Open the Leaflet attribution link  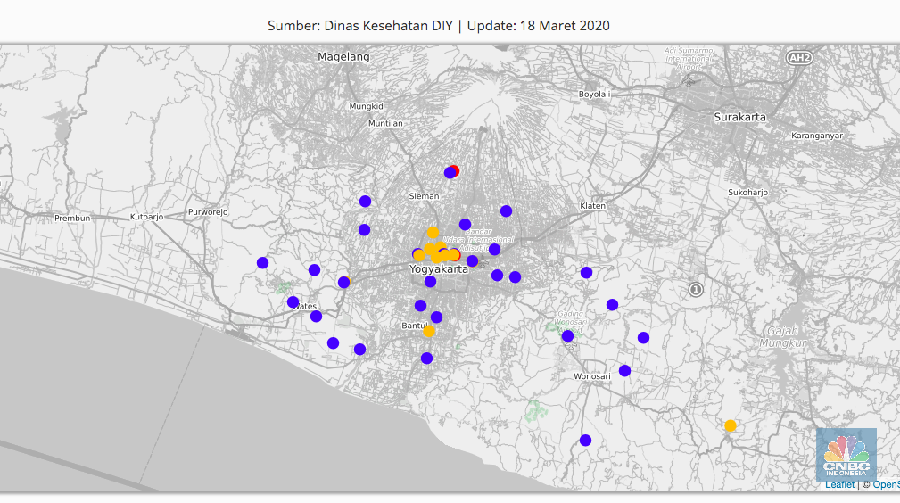[839, 485]
